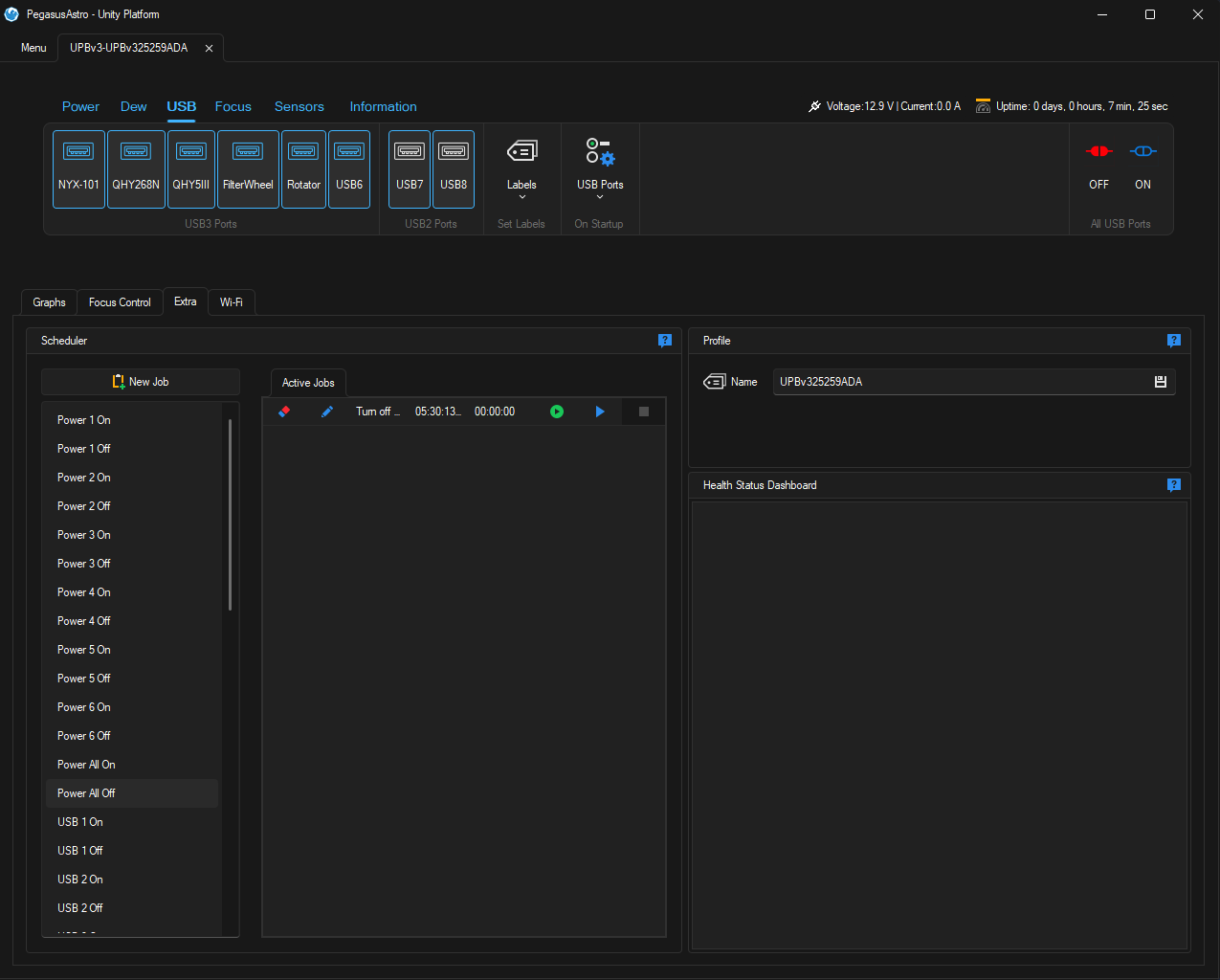This screenshot has height=980, width=1220.
Task: Select Power 1 On in job list
Action: pyautogui.click(x=132, y=420)
